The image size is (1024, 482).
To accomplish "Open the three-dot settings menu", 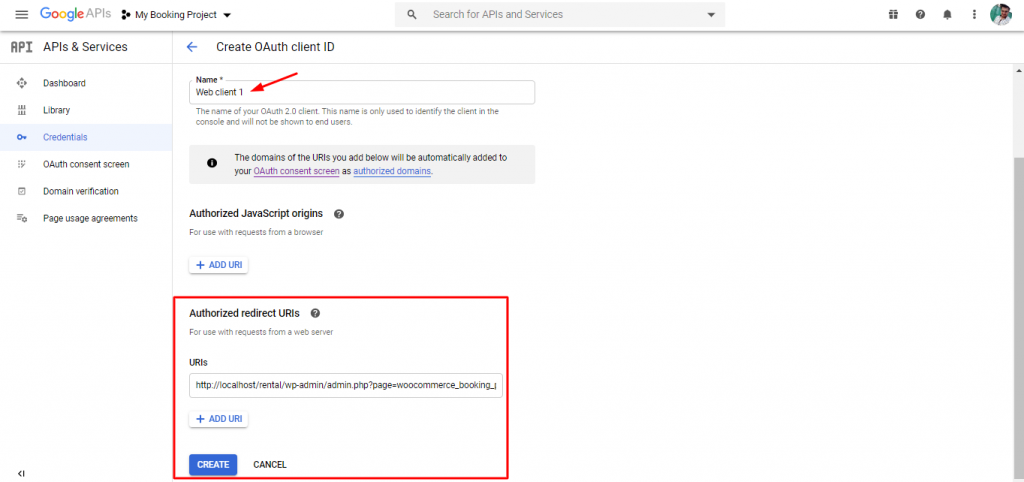I will click(x=974, y=15).
